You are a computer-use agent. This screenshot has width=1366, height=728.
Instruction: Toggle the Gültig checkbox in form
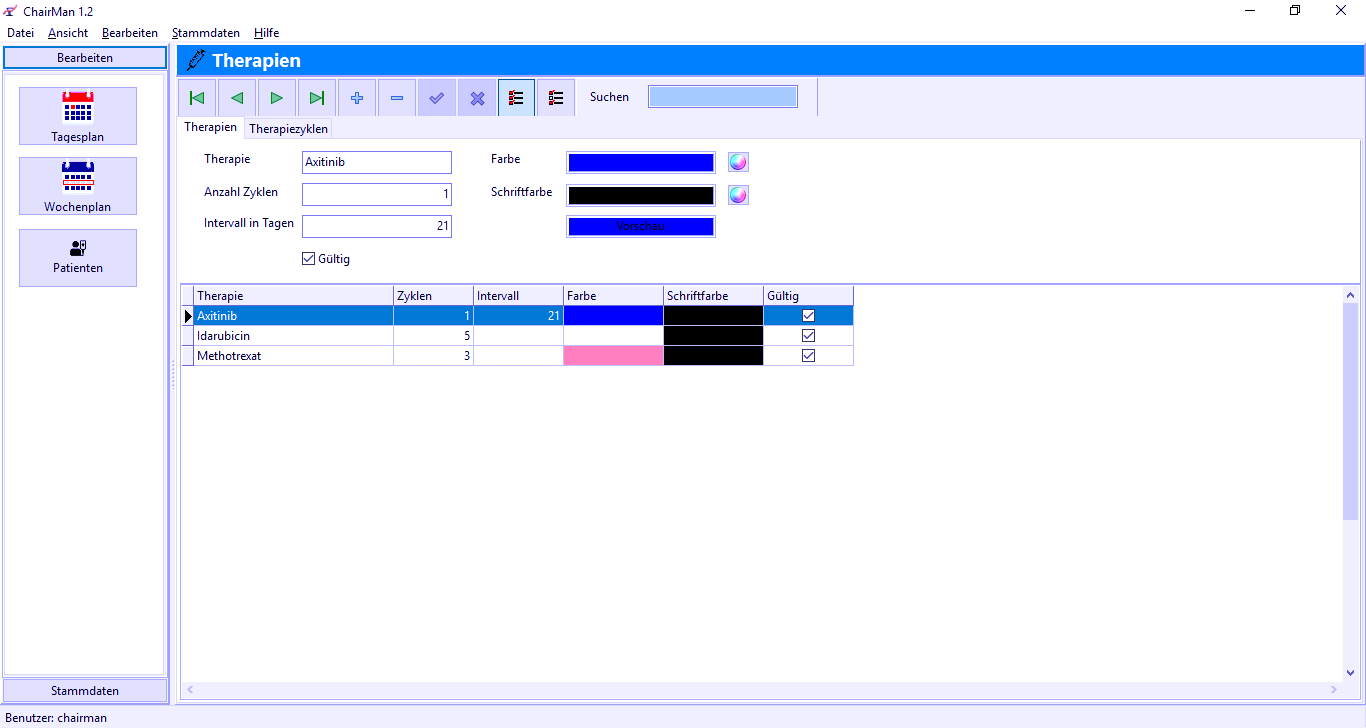pos(309,259)
